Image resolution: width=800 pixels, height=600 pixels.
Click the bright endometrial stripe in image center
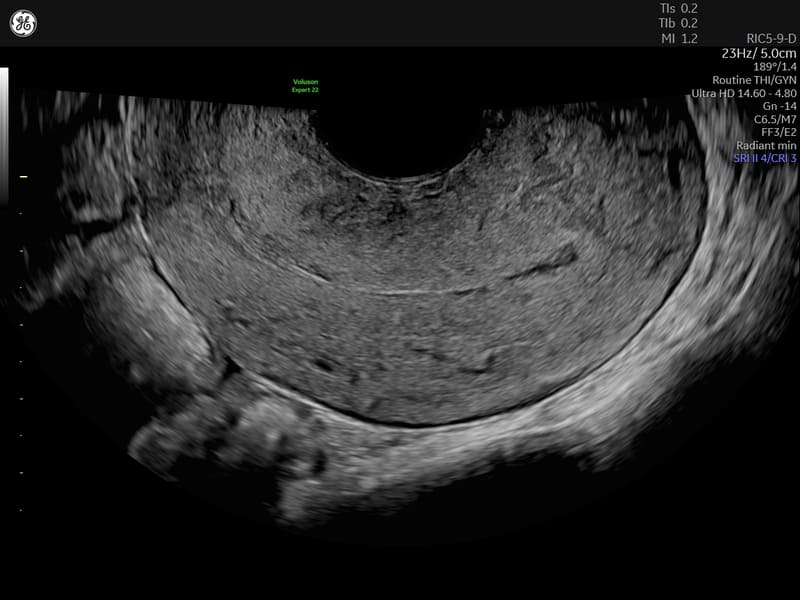tap(420, 290)
